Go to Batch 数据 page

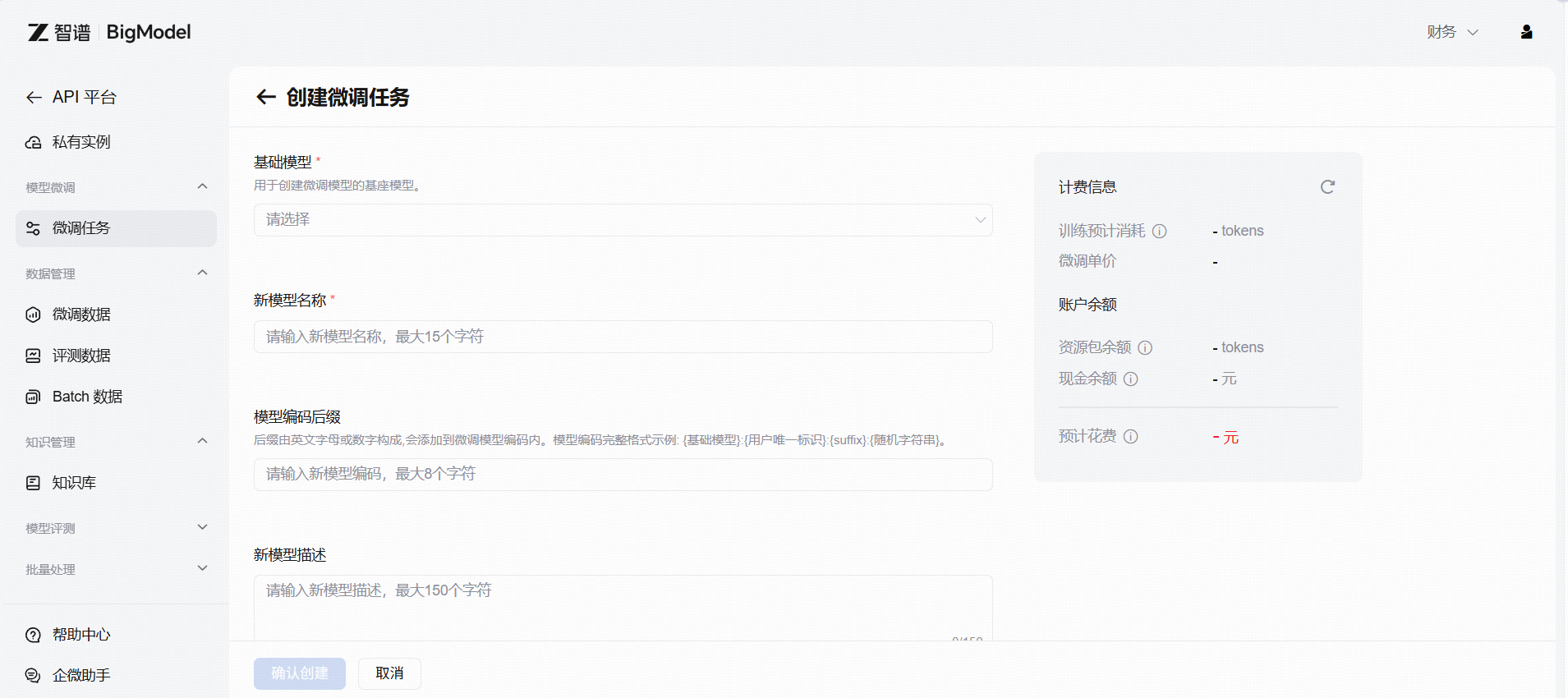(x=87, y=397)
